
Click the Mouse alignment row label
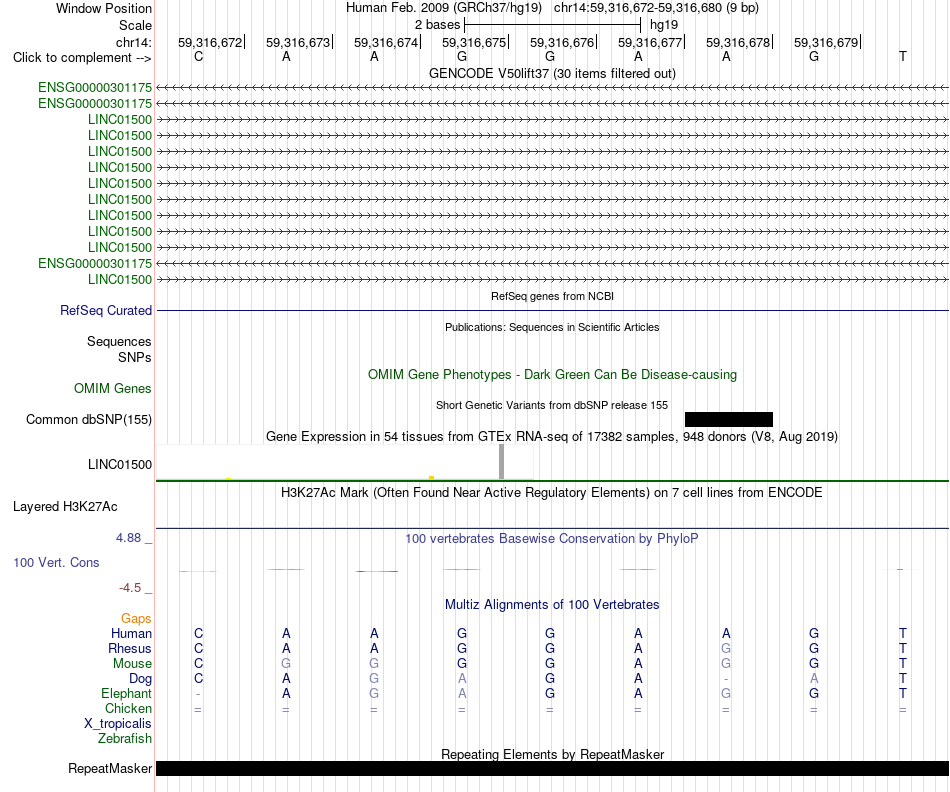[x=132, y=664]
